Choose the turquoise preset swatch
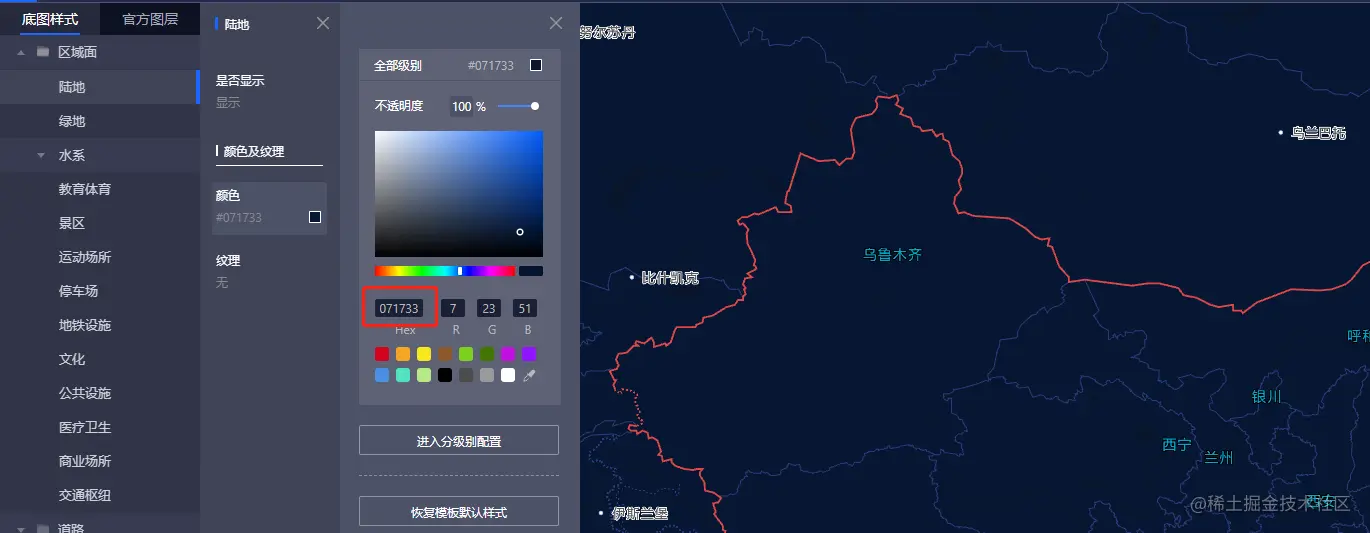 click(x=403, y=375)
